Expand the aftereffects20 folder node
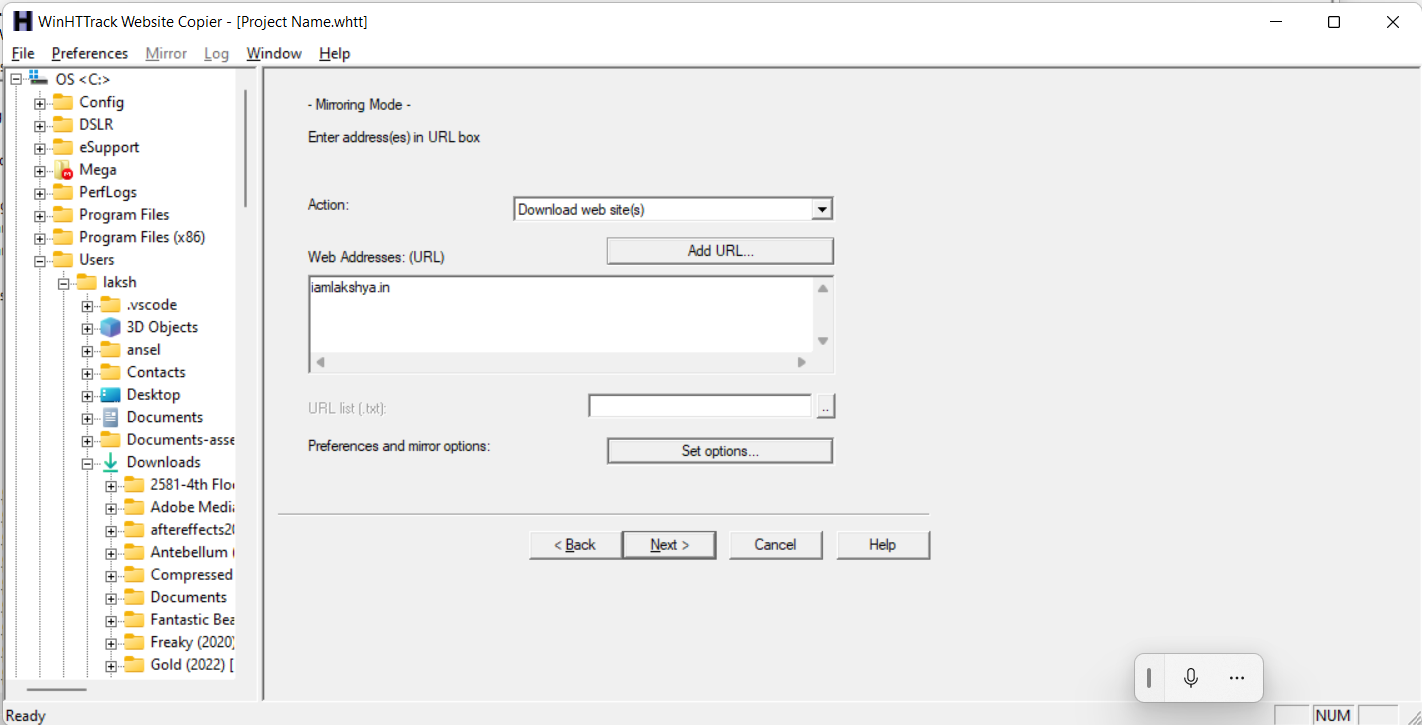This screenshot has height=725, width=1422. [x=111, y=530]
